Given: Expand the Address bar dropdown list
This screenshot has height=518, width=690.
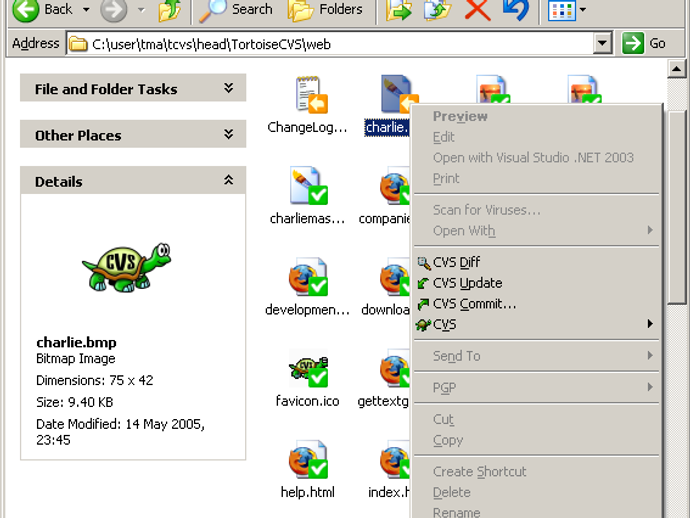Looking at the screenshot, I should tap(602, 44).
